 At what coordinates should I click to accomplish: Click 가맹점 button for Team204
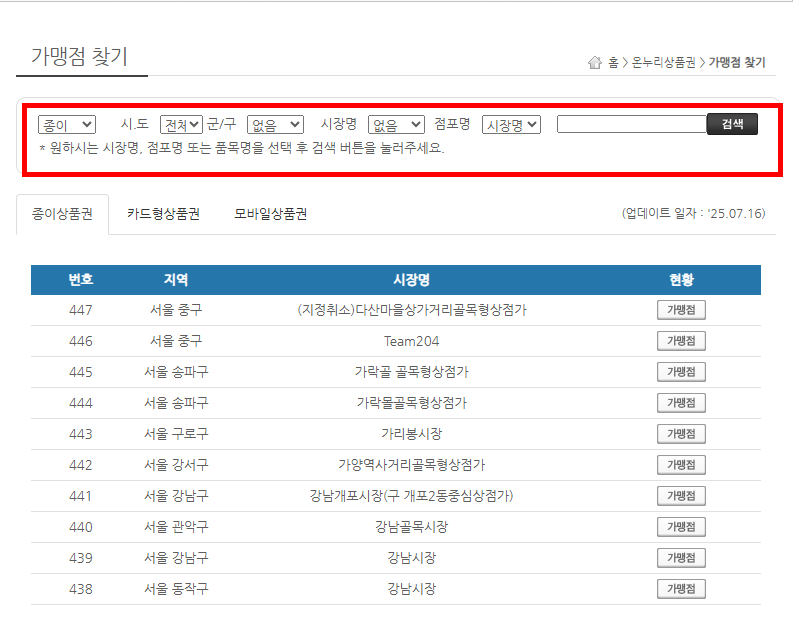[681, 341]
